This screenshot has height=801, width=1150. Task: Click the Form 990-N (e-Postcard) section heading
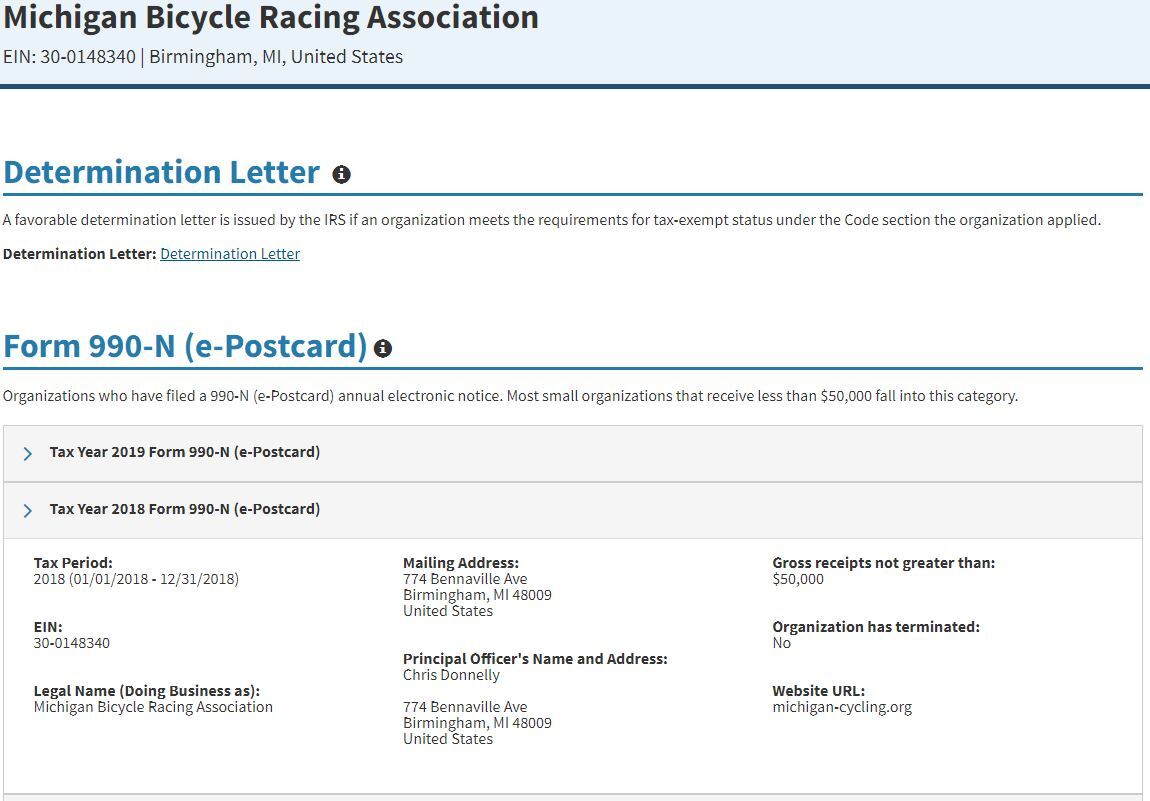[x=185, y=346]
